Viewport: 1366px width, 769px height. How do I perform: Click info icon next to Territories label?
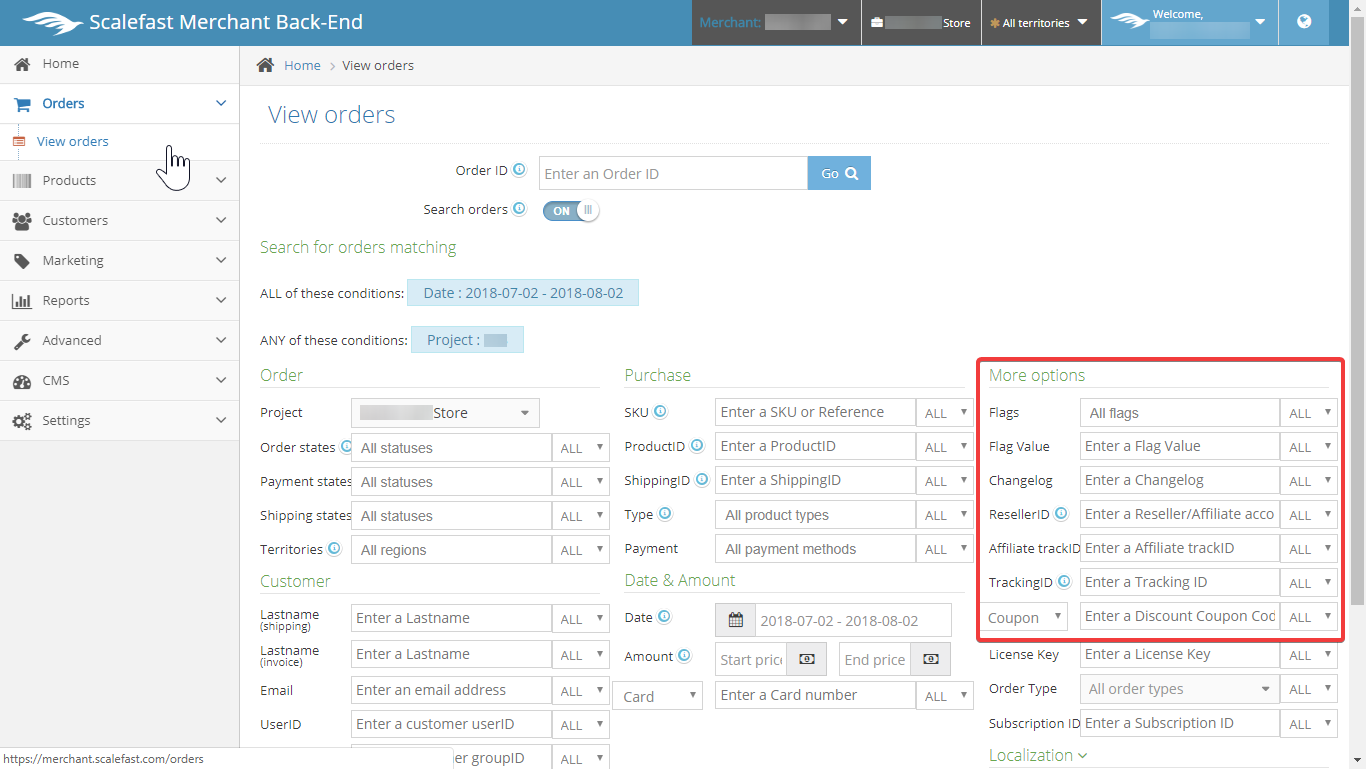point(334,548)
